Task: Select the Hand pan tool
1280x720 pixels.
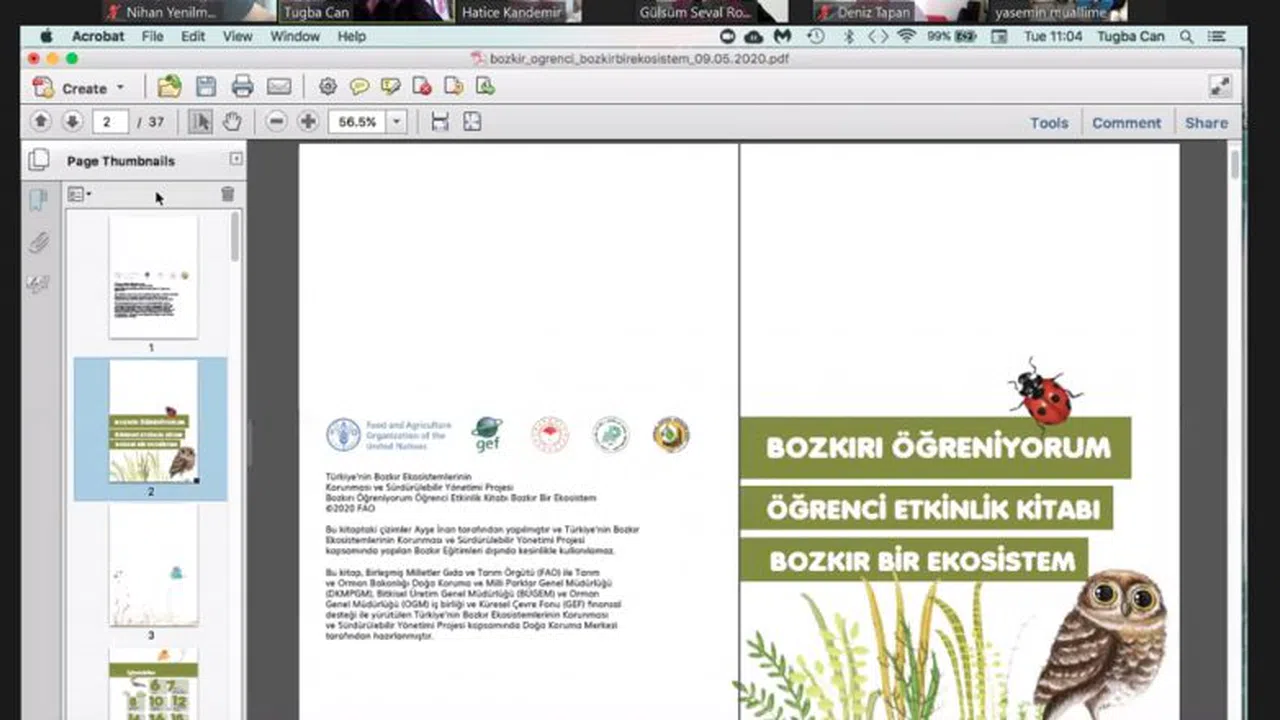Action: [x=232, y=122]
